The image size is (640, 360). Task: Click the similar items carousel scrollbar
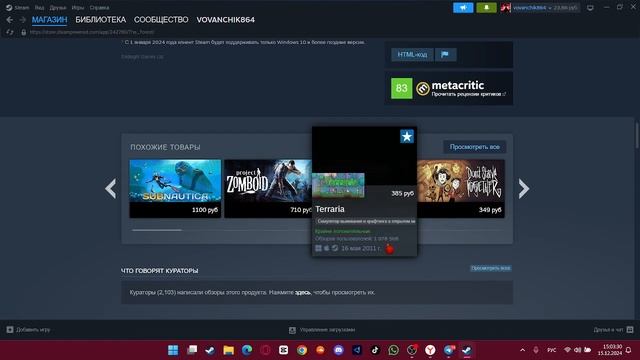[157, 230]
